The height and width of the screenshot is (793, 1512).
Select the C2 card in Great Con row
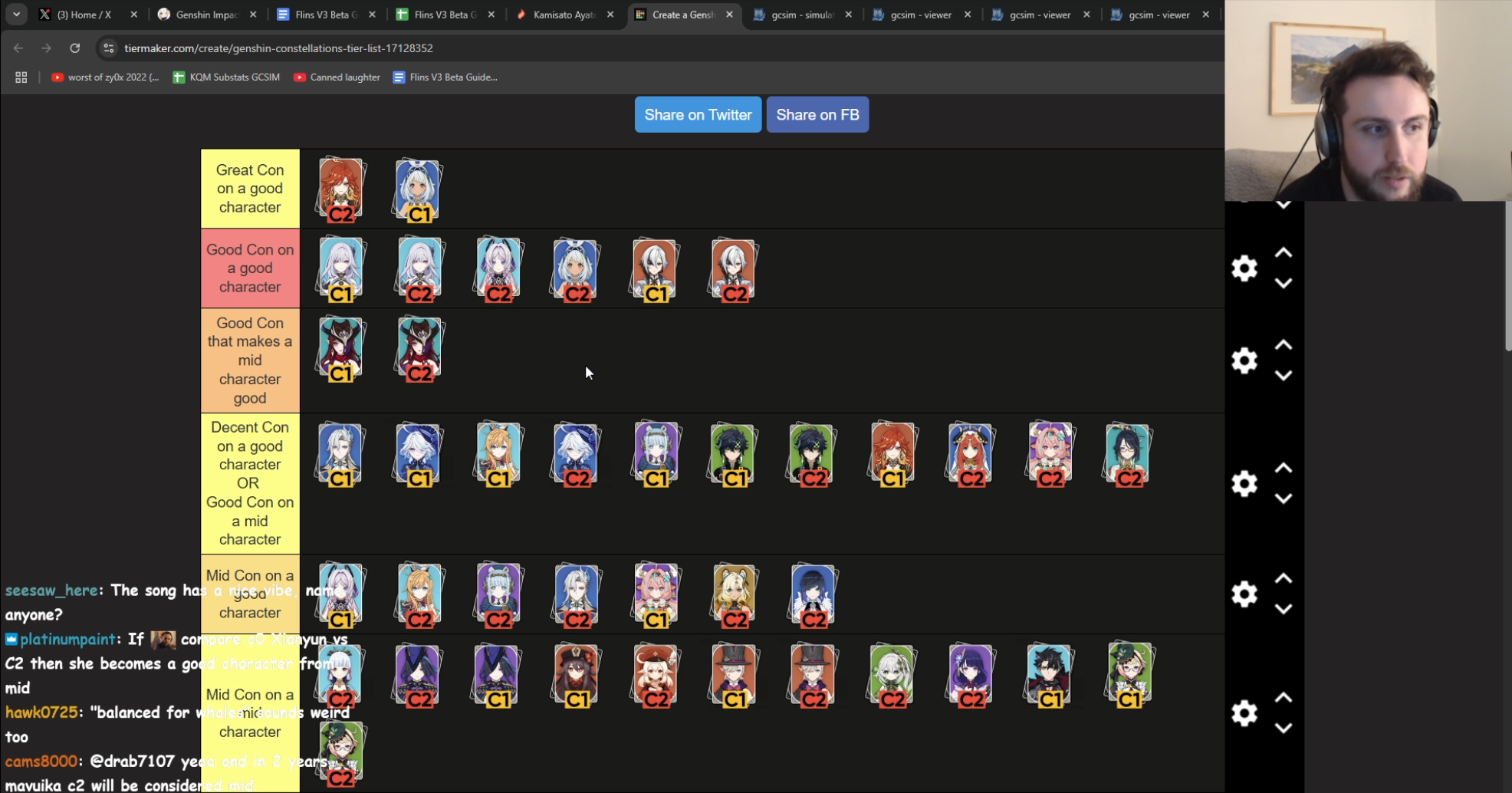[340, 190]
